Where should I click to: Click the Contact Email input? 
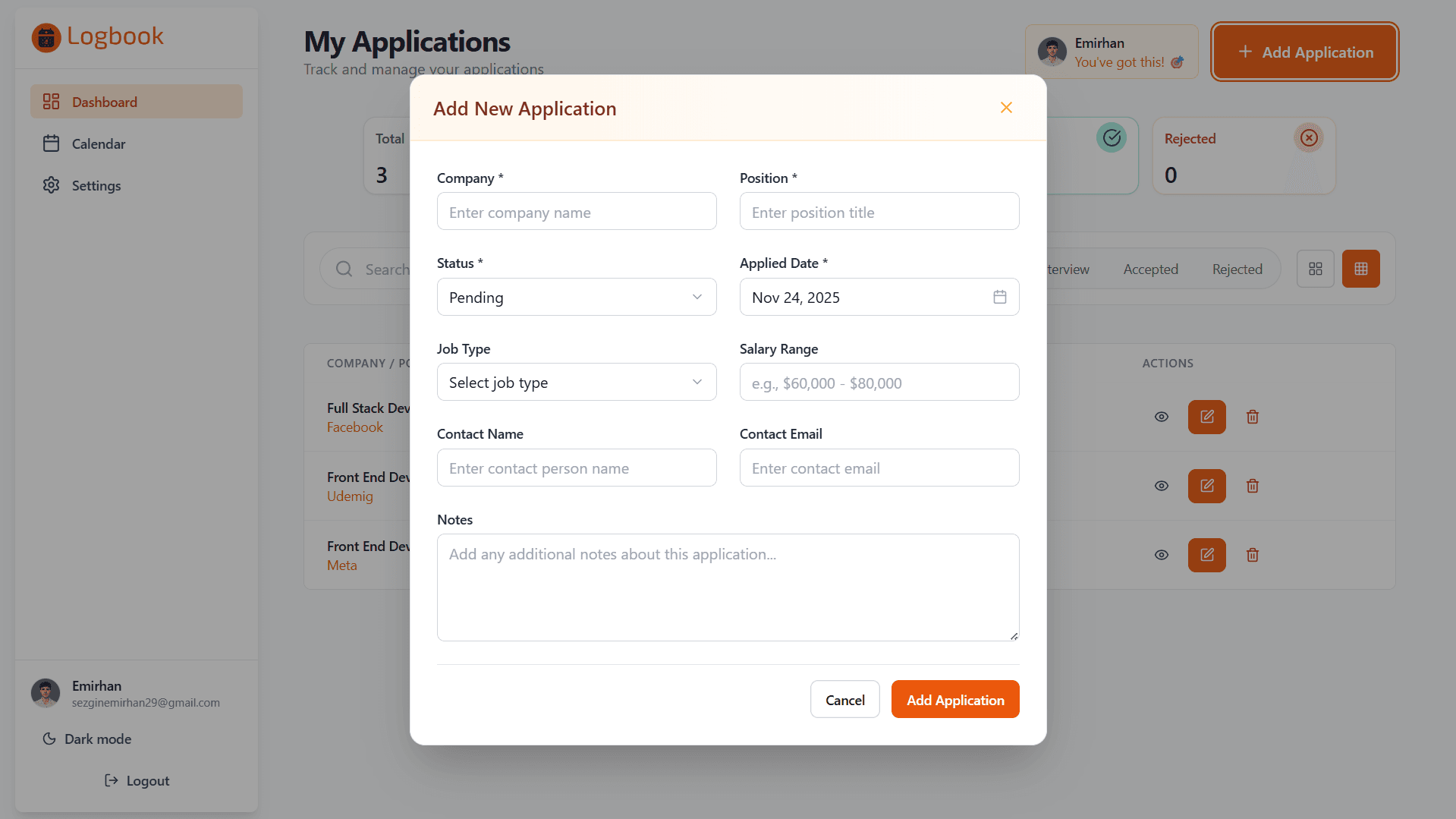[879, 468]
